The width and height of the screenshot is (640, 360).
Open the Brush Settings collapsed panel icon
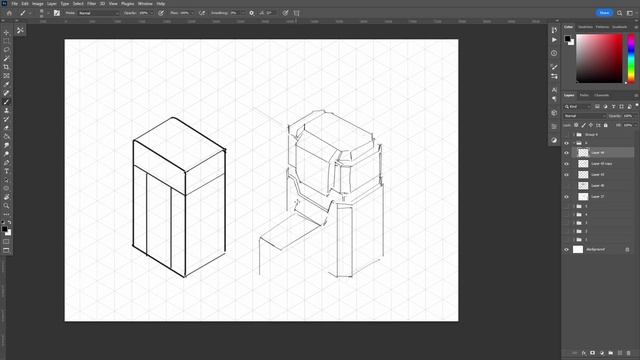(554, 67)
